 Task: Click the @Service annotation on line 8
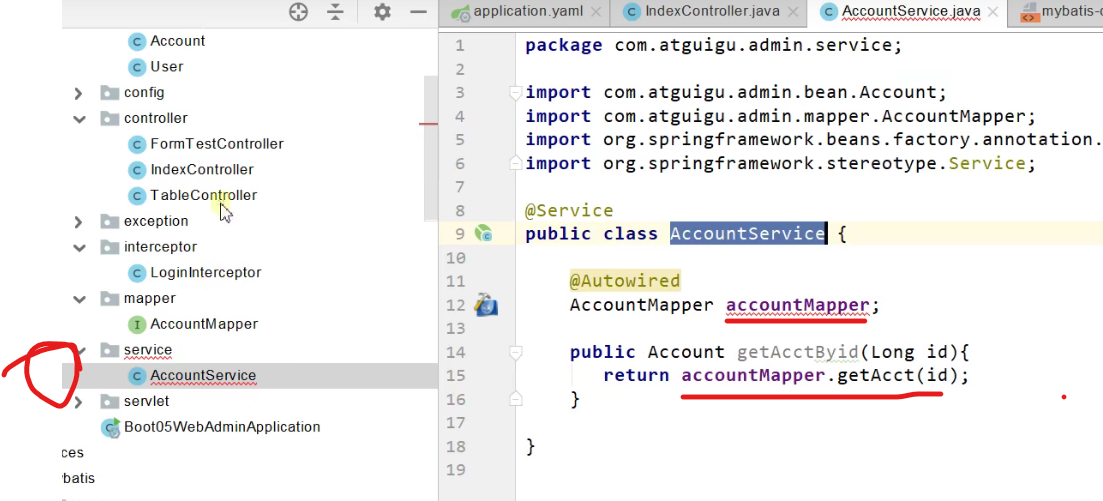pyautogui.click(x=569, y=210)
